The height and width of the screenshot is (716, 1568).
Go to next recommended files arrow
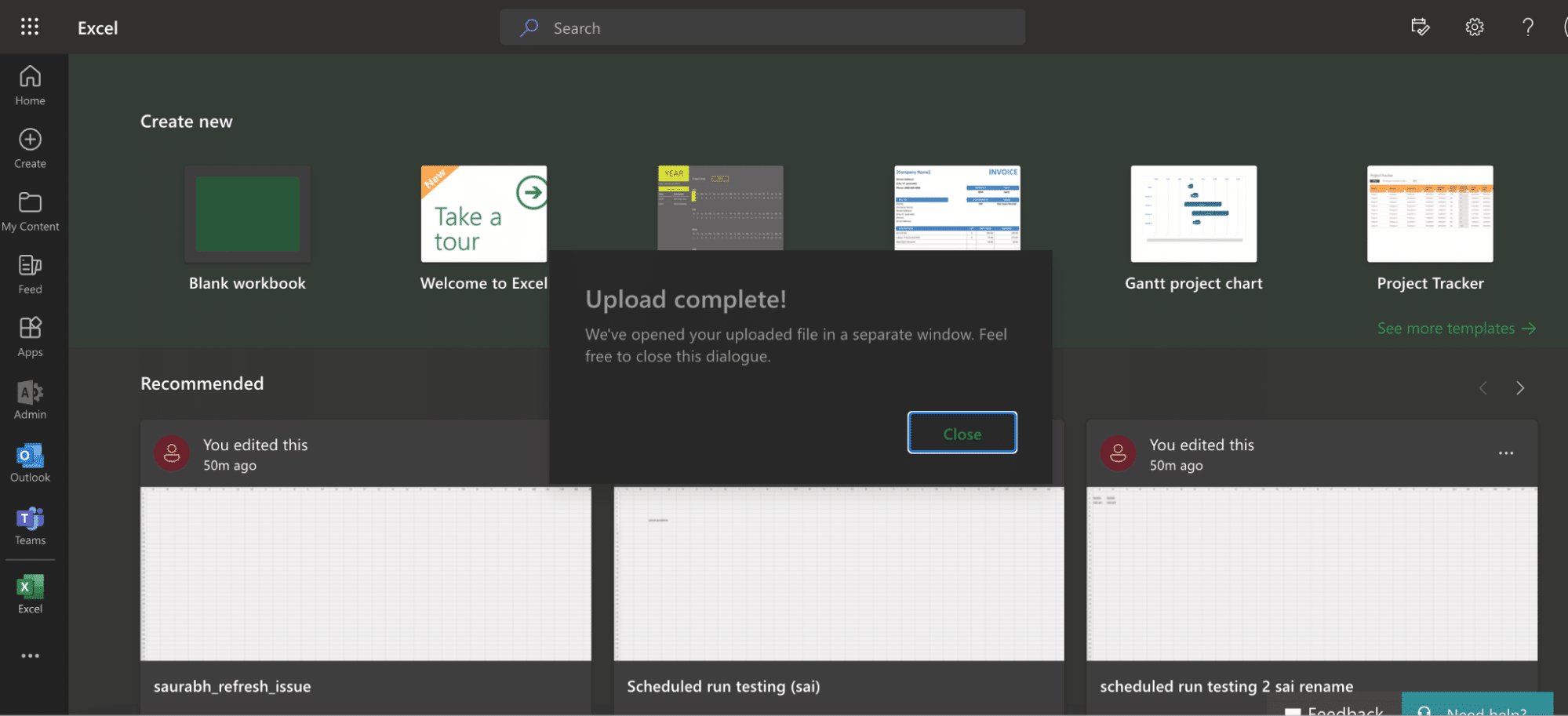(1520, 388)
